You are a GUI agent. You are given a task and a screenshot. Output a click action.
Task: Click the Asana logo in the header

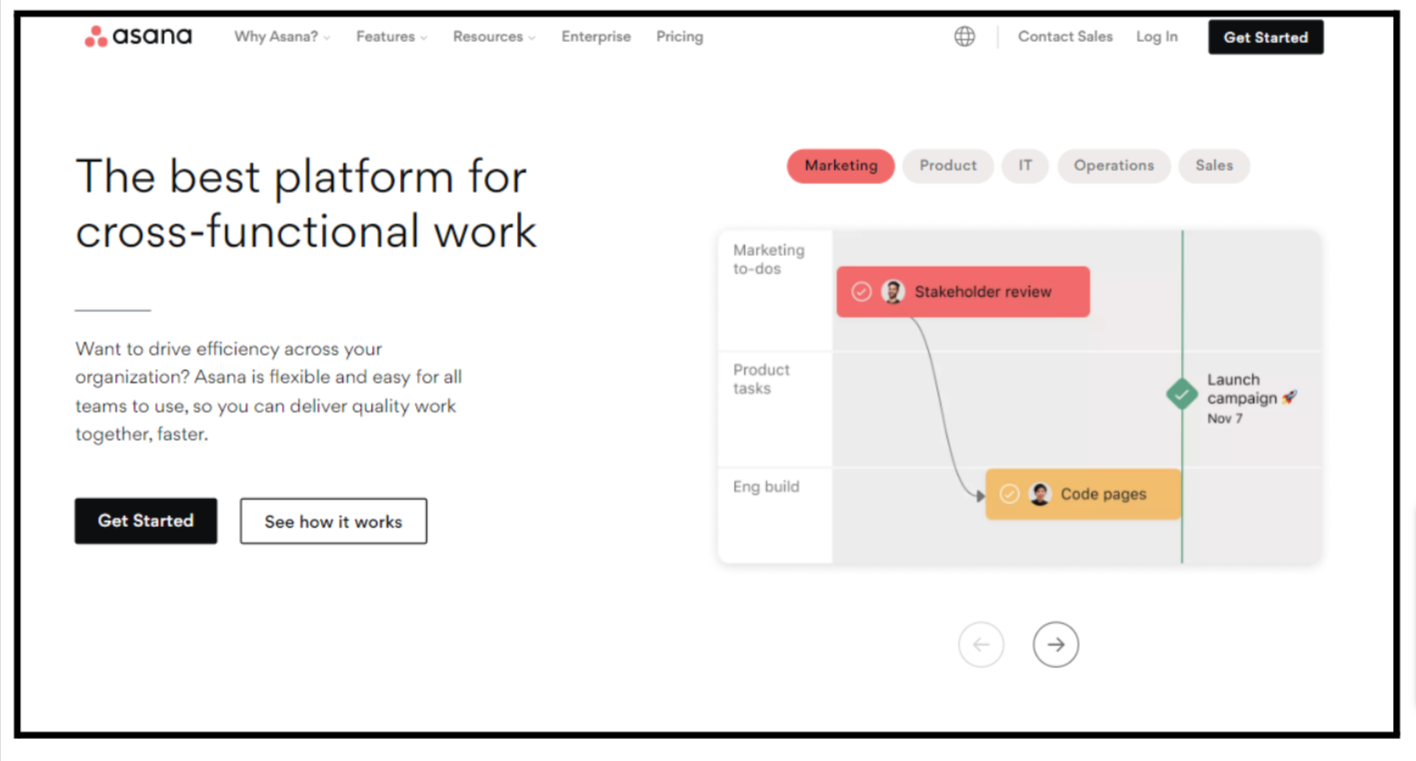point(138,37)
